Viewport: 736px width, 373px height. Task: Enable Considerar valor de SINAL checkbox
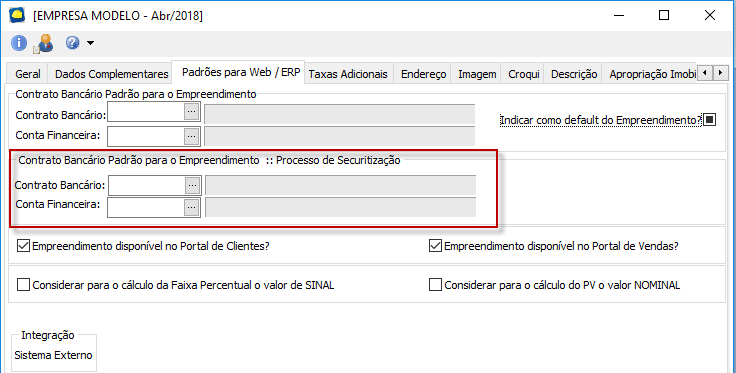[x=23, y=284]
